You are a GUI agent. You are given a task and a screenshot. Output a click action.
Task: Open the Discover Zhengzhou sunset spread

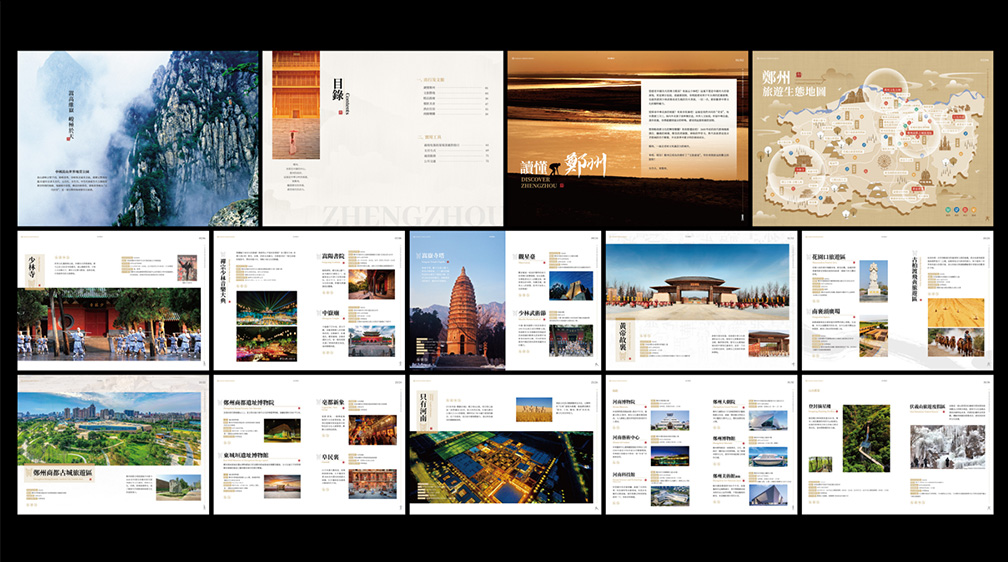628,138
